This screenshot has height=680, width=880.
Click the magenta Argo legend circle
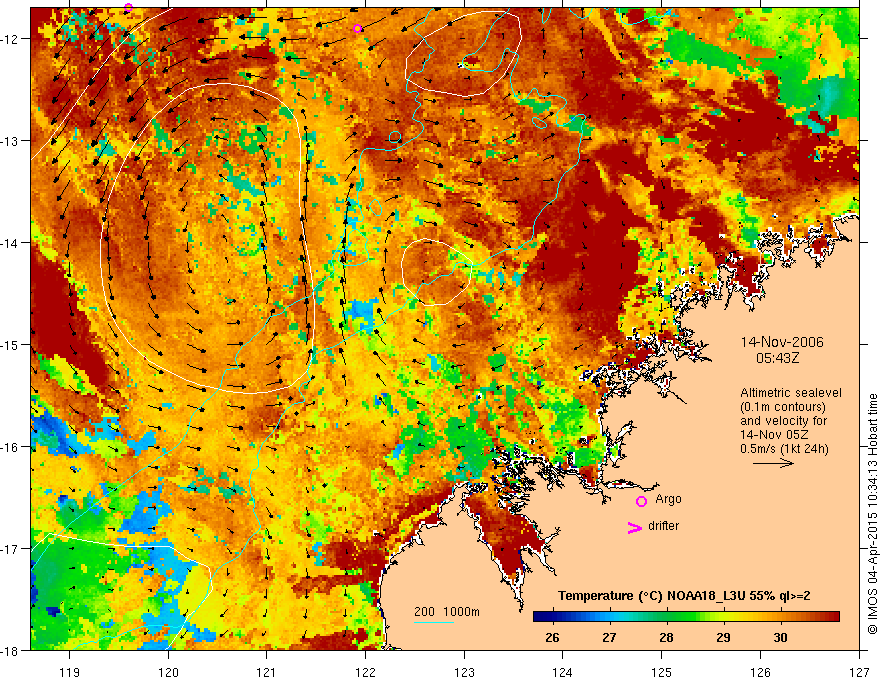(x=641, y=502)
